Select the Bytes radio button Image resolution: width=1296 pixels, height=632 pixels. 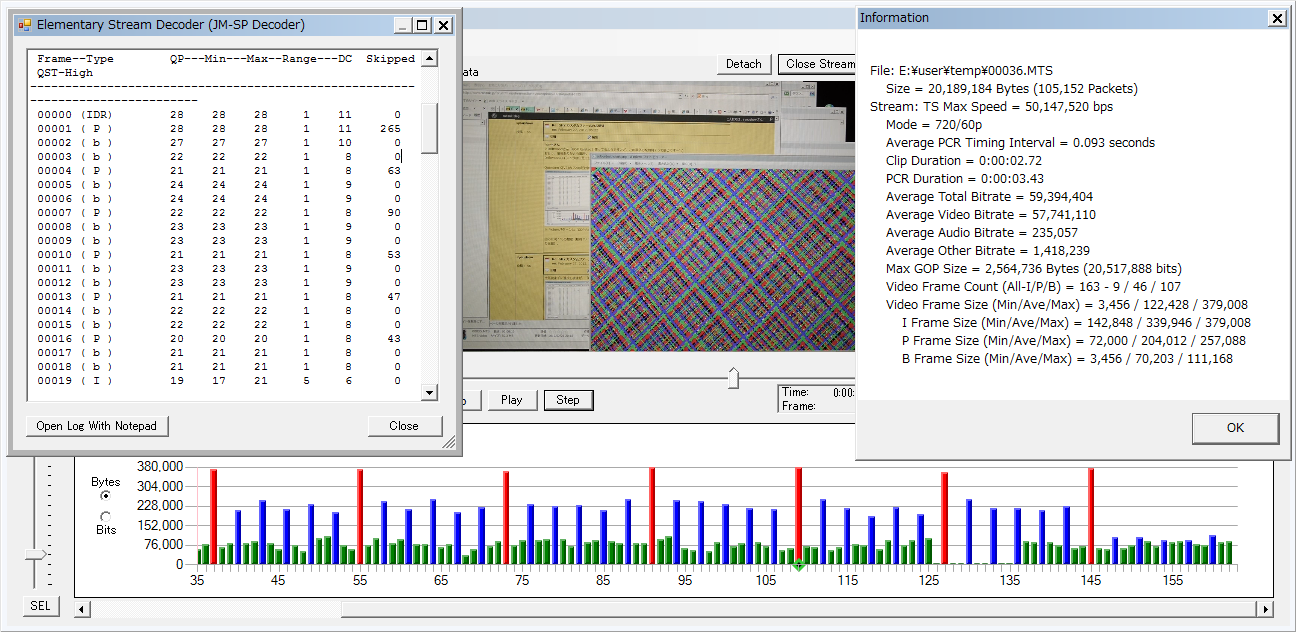click(106, 495)
